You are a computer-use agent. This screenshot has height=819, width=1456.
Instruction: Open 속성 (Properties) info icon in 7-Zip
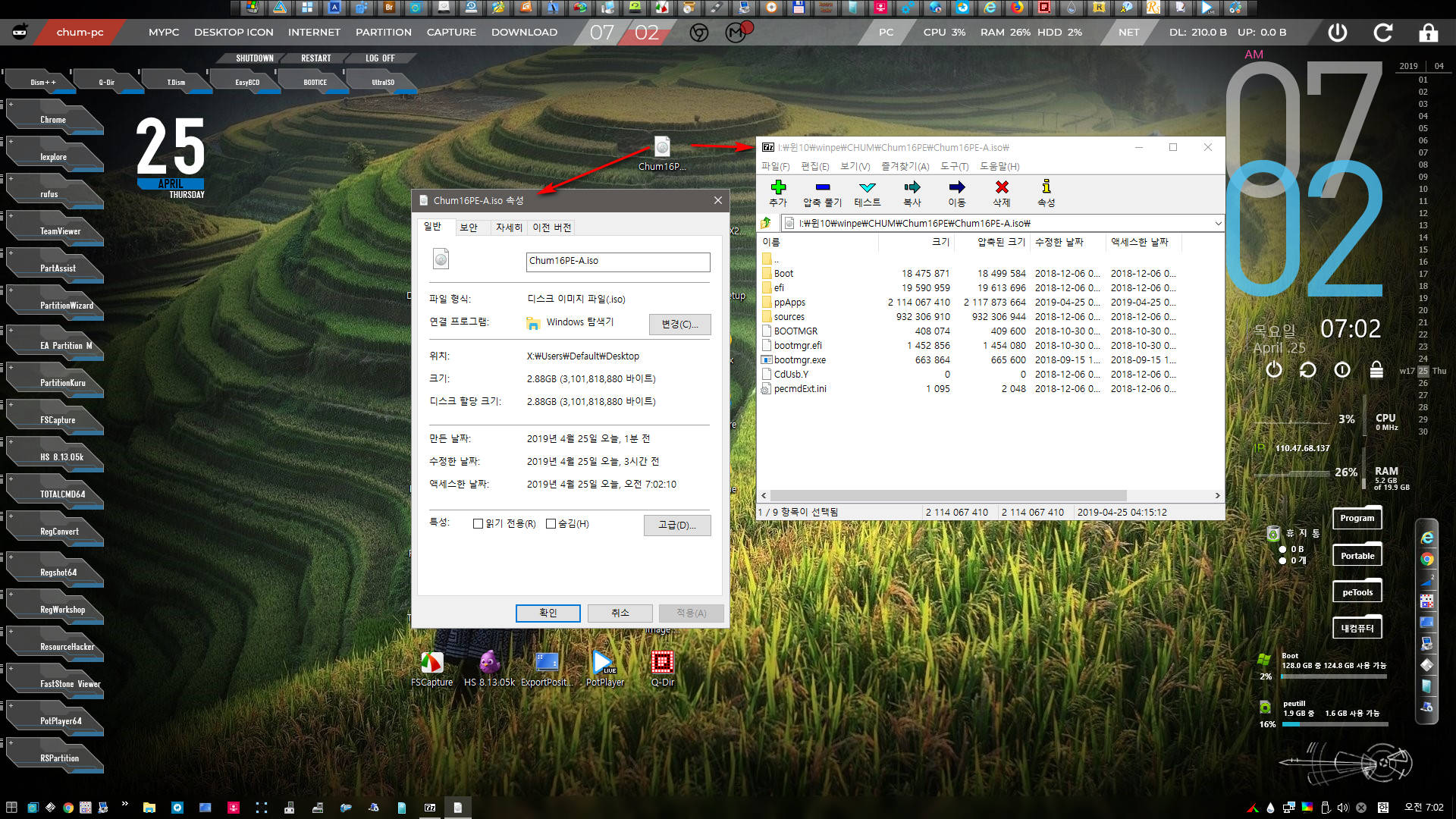[x=1046, y=187]
